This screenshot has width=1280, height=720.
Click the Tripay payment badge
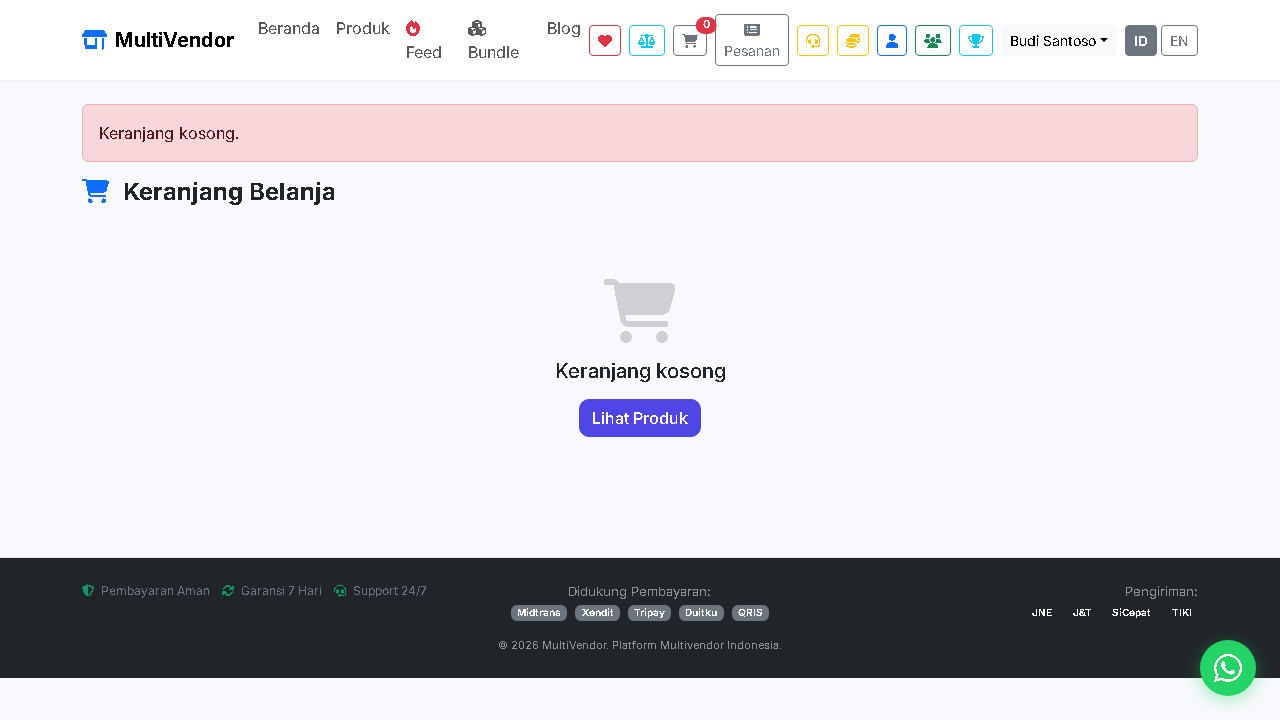click(649, 613)
